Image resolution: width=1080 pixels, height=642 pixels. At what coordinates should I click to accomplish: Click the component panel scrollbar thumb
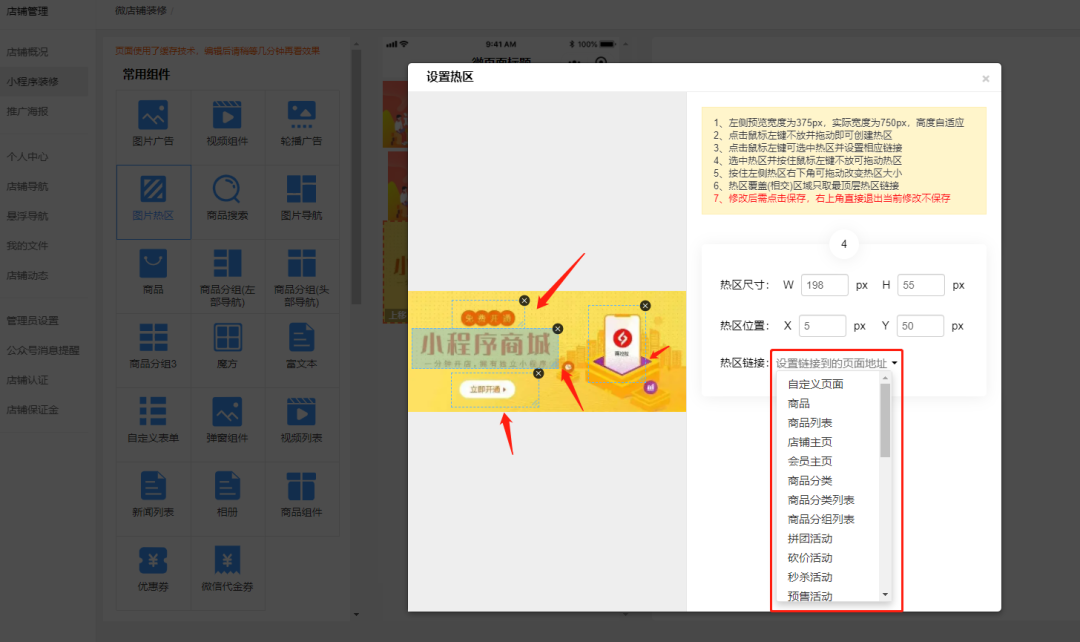(356, 176)
